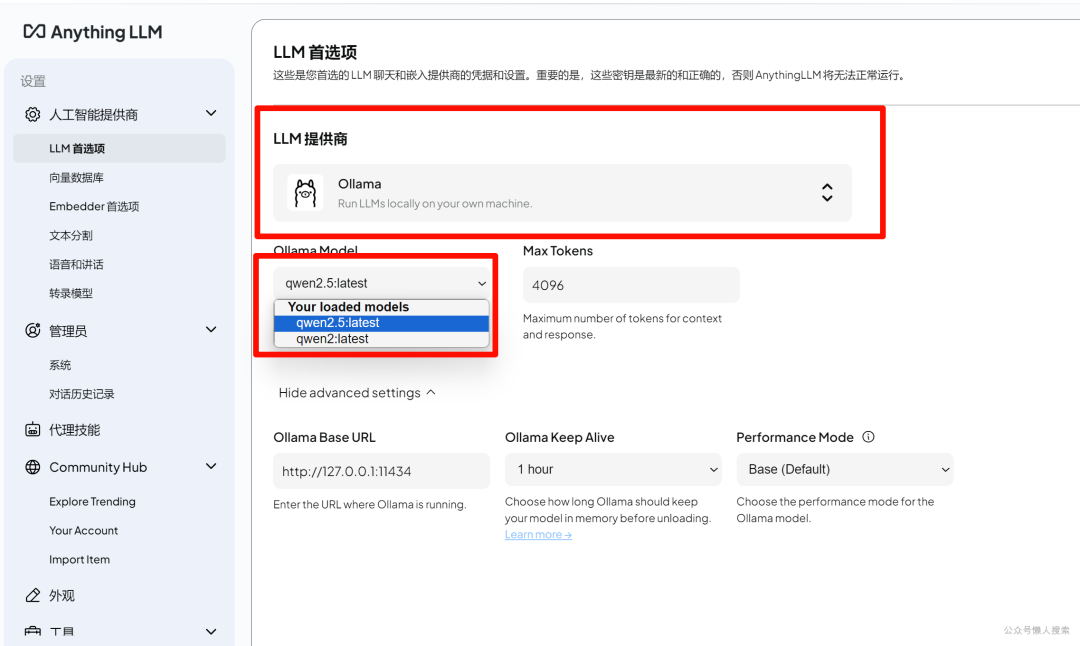Viewport: 1080px width, 646px height.
Task: Open the LLM provider selector up-down arrows
Action: click(827, 193)
